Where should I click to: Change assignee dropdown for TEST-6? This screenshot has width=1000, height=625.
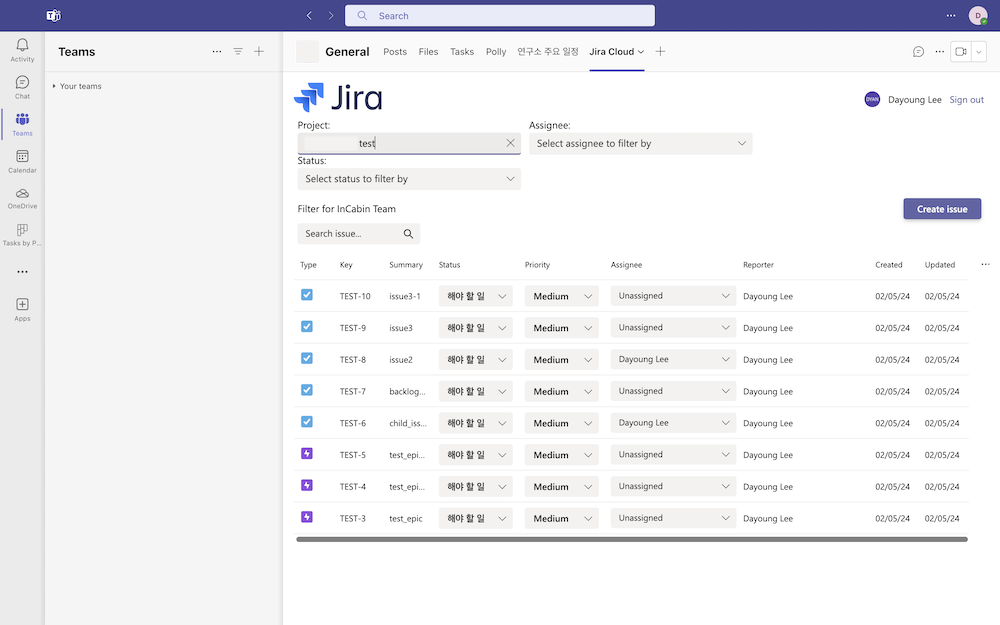click(673, 423)
